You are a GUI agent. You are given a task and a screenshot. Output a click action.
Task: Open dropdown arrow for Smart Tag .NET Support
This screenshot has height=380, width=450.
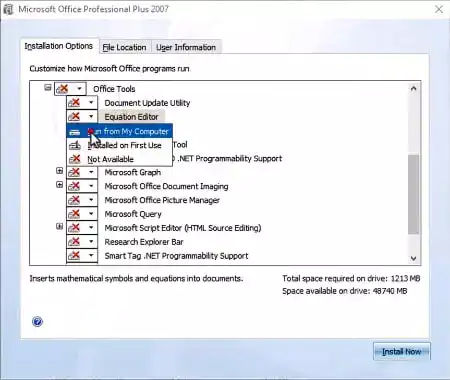click(91, 256)
